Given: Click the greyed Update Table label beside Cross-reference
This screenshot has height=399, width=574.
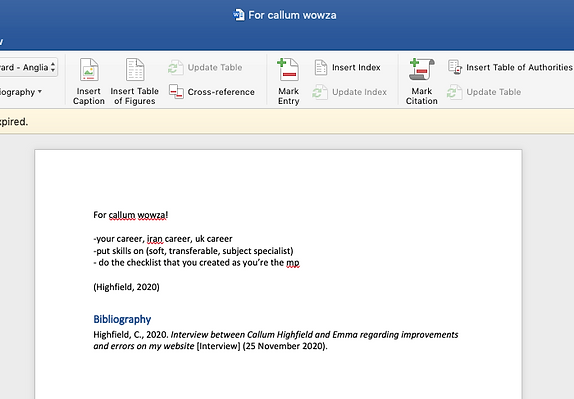Looking at the screenshot, I should (x=215, y=67).
